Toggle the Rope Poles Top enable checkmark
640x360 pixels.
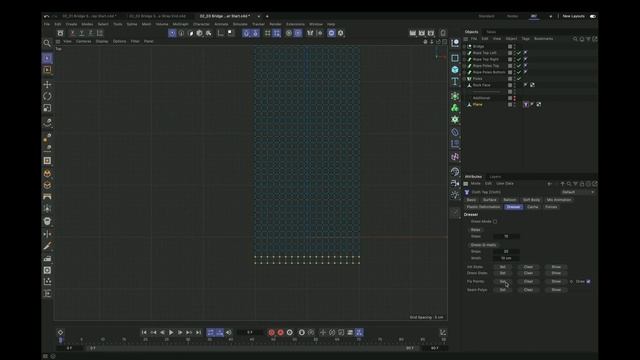tap(519, 66)
